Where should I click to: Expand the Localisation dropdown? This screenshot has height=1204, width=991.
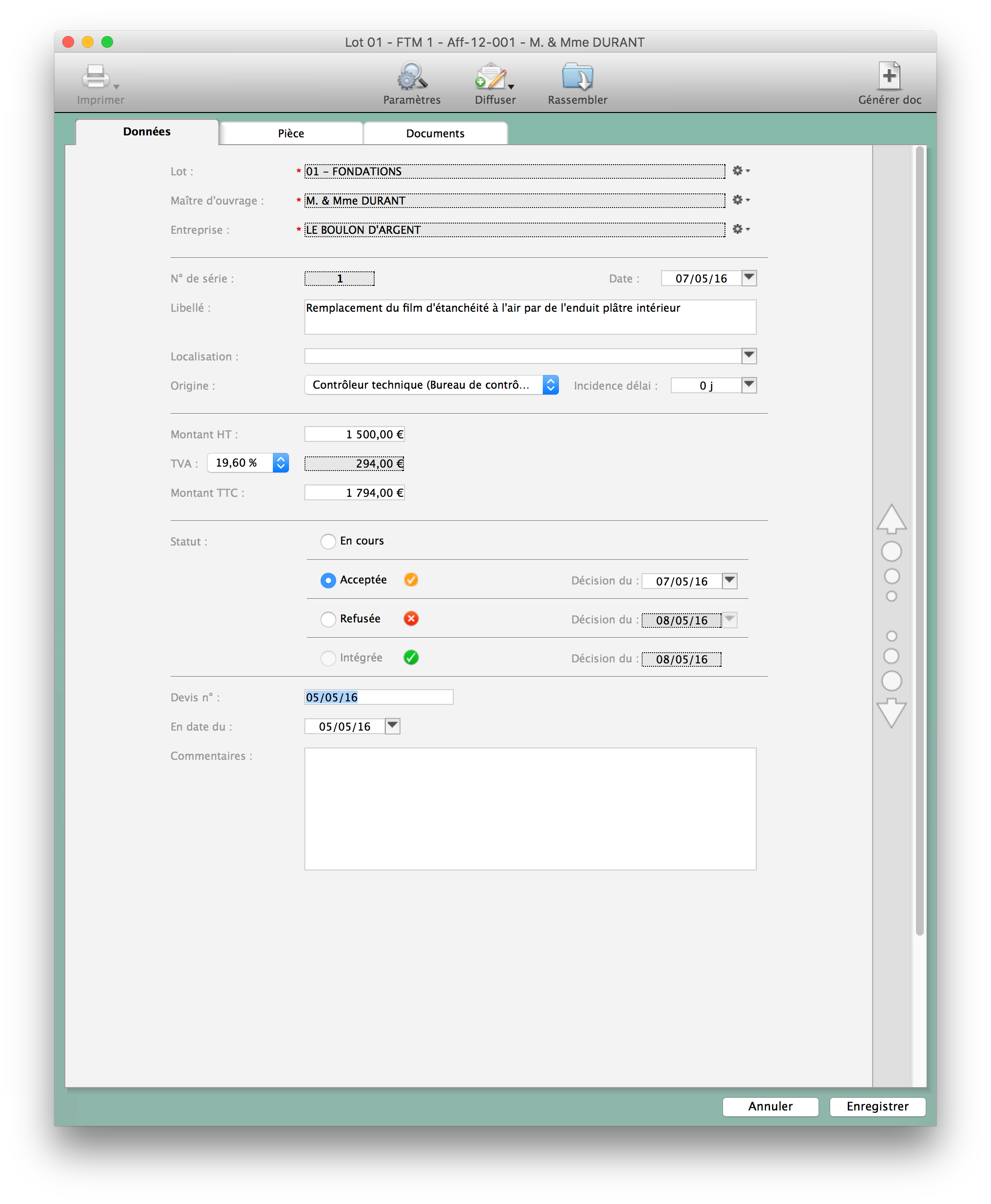click(x=749, y=356)
